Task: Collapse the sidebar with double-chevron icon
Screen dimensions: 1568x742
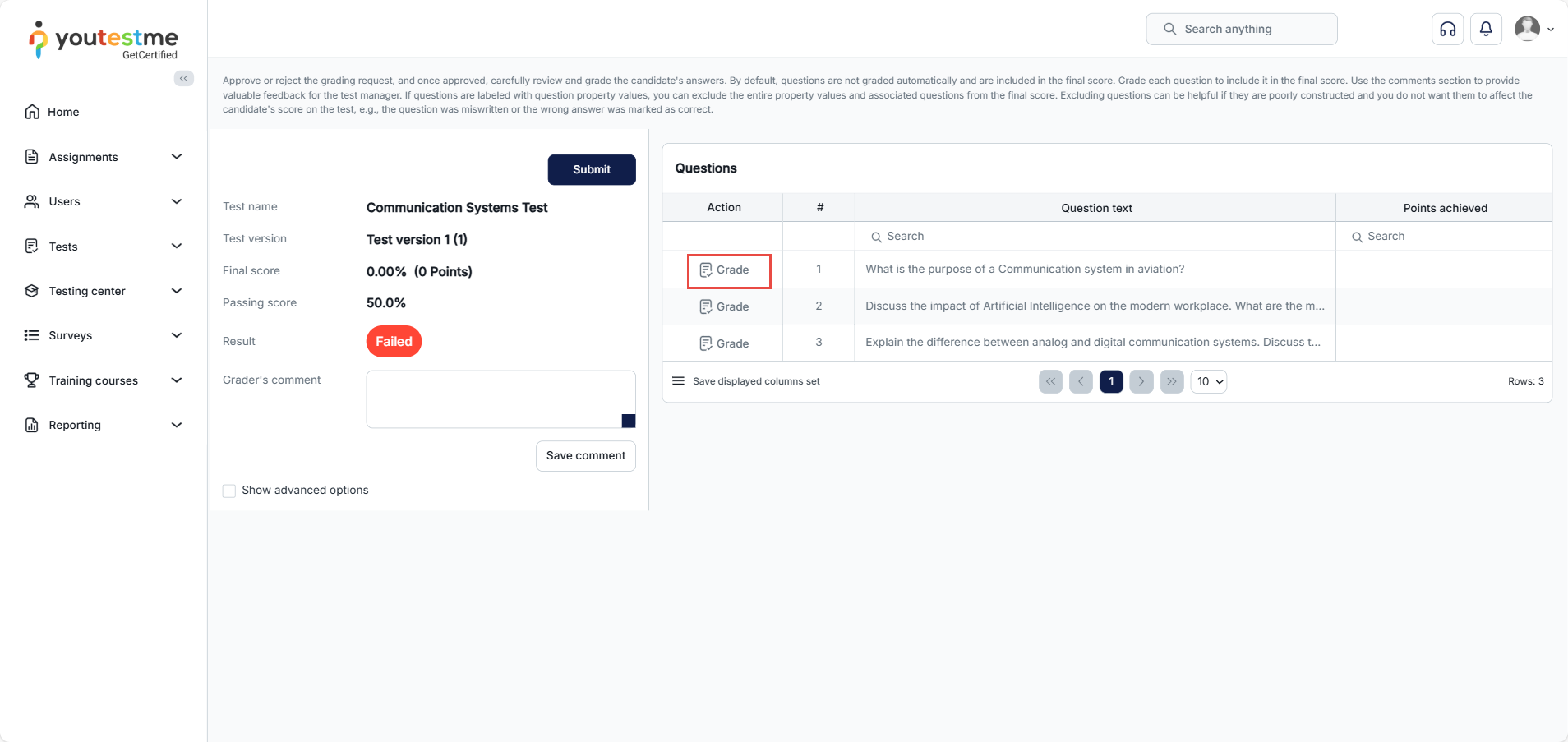Action: tap(184, 79)
